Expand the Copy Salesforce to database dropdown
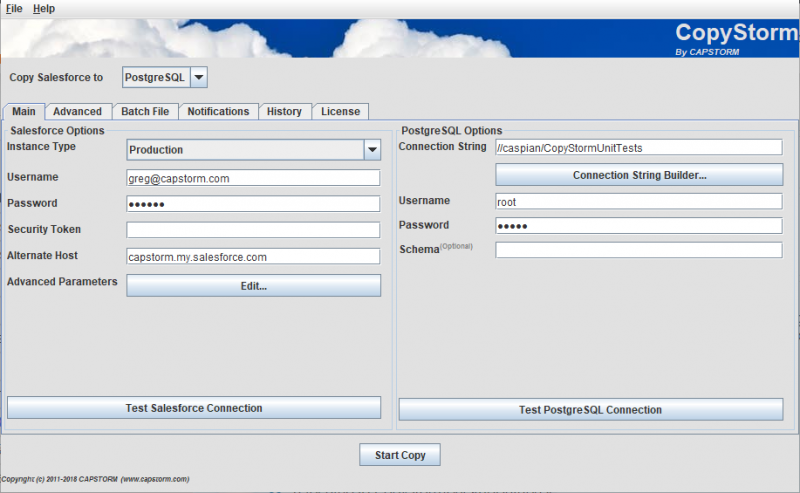This screenshot has width=800, height=493. (198, 77)
